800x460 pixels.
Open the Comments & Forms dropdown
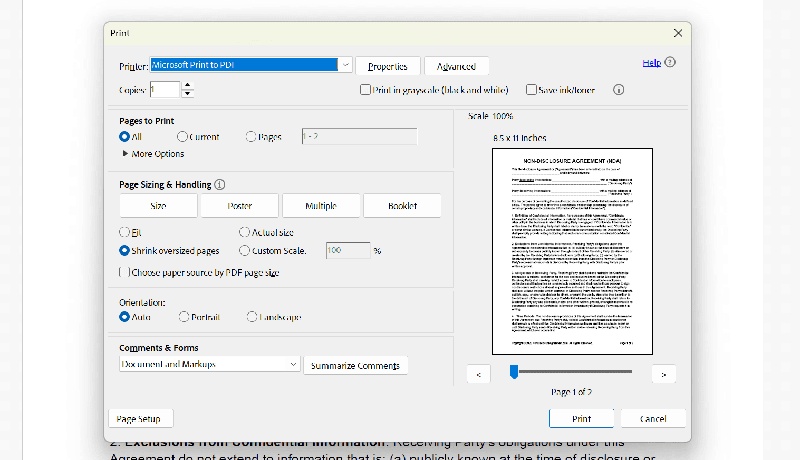[x=209, y=364]
